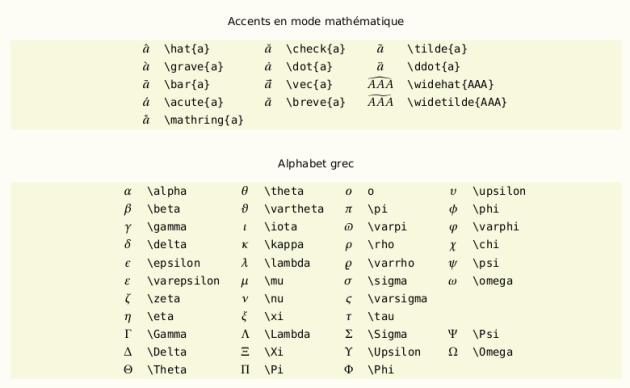The height and width of the screenshot is (388, 630).
Task: Click the \varepsilon command text
Action: tap(183, 281)
